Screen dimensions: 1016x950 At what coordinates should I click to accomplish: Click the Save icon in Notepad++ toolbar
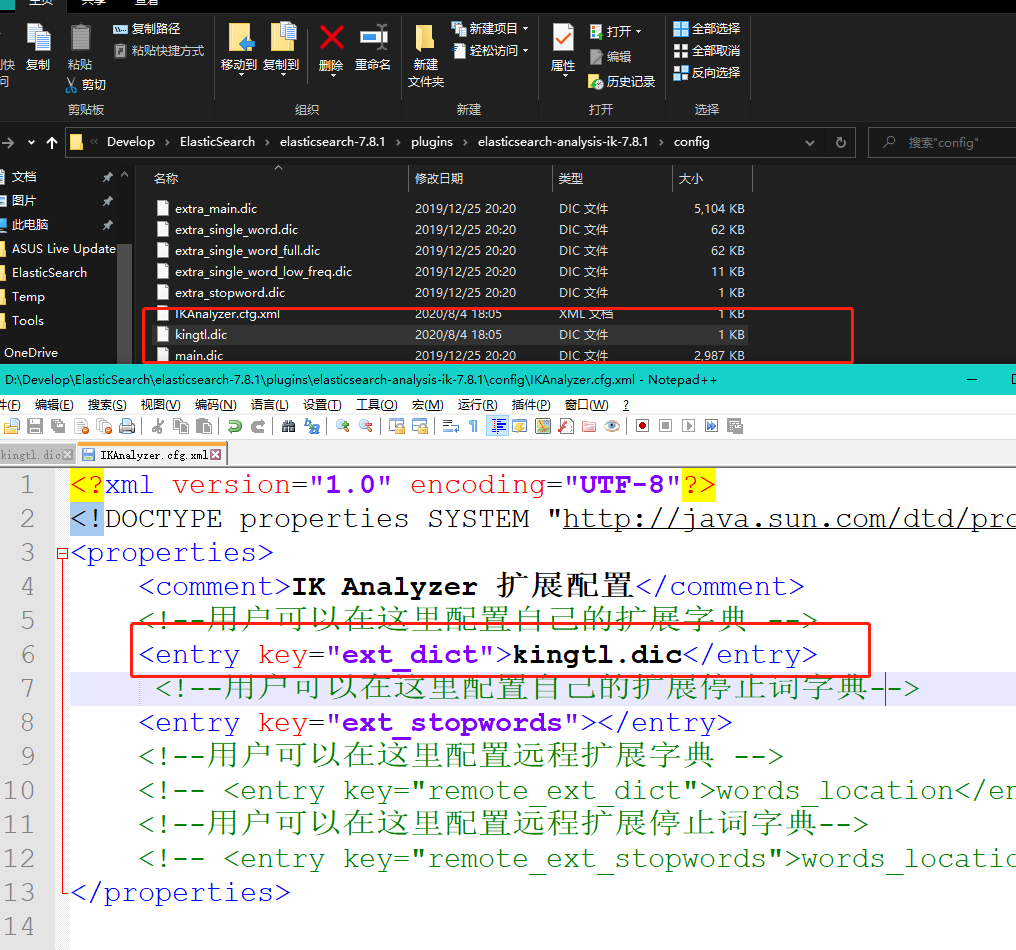pos(34,426)
